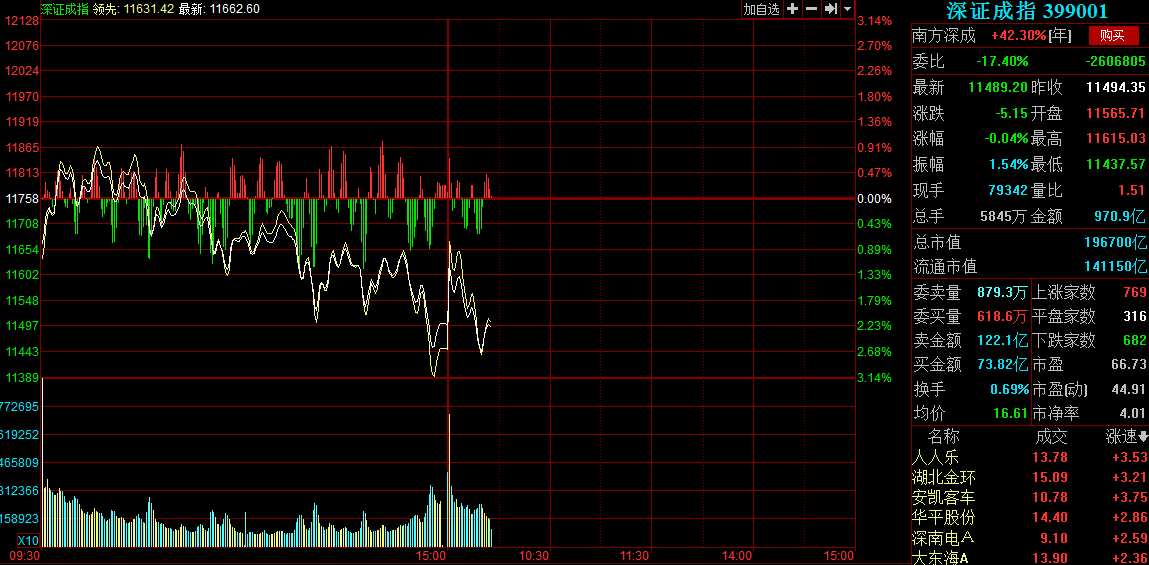Open the small dropdown arrow in chart toolbar

coord(847,9)
